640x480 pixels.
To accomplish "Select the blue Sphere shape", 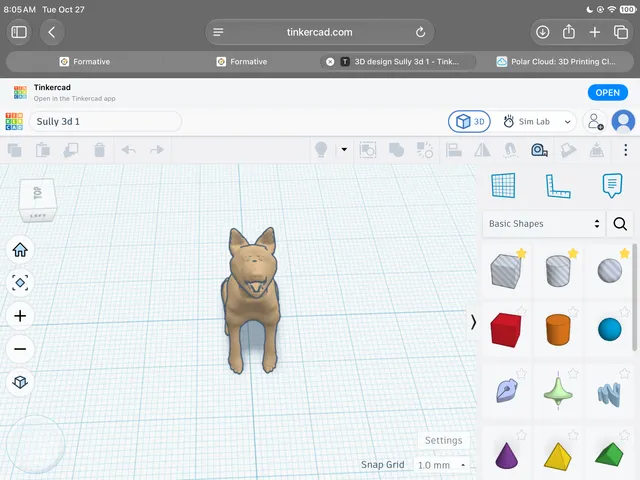I will [610, 329].
